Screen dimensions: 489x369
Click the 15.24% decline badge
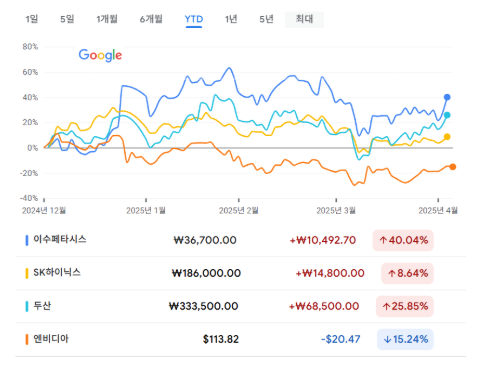[x=405, y=339]
